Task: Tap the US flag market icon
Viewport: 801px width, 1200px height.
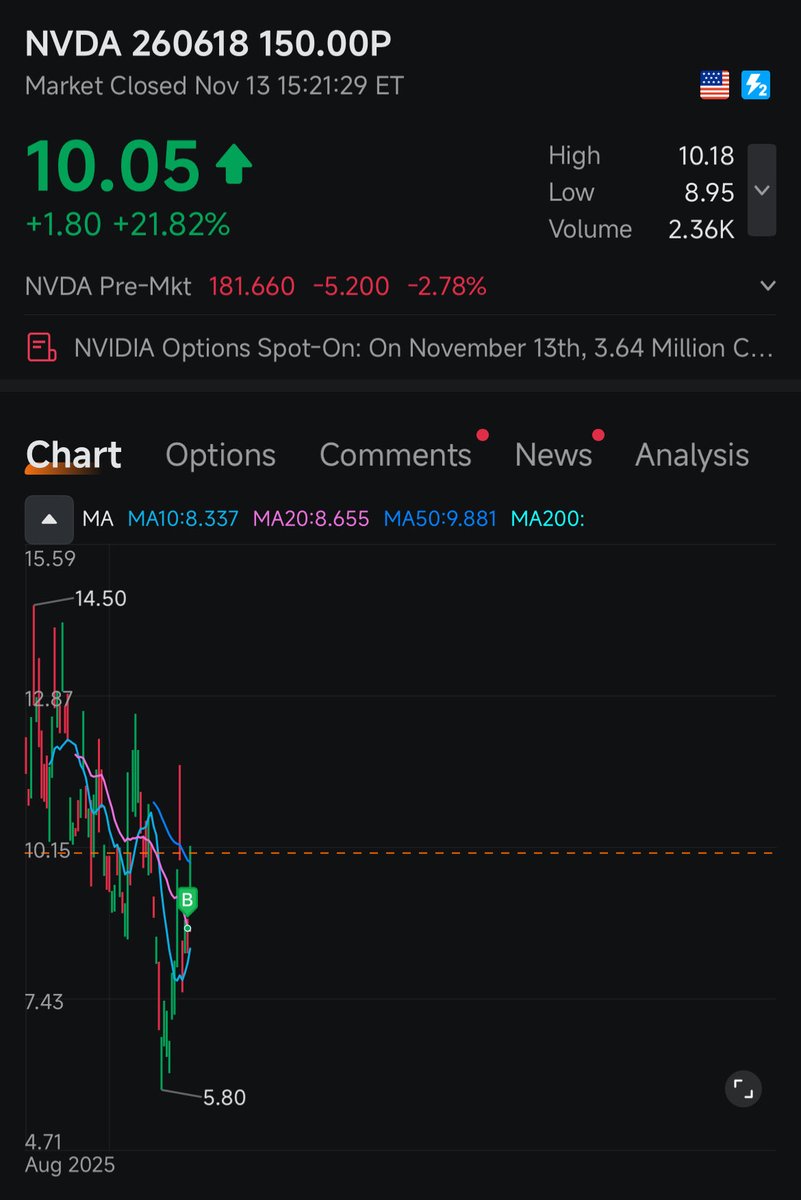Action: (714, 85)
